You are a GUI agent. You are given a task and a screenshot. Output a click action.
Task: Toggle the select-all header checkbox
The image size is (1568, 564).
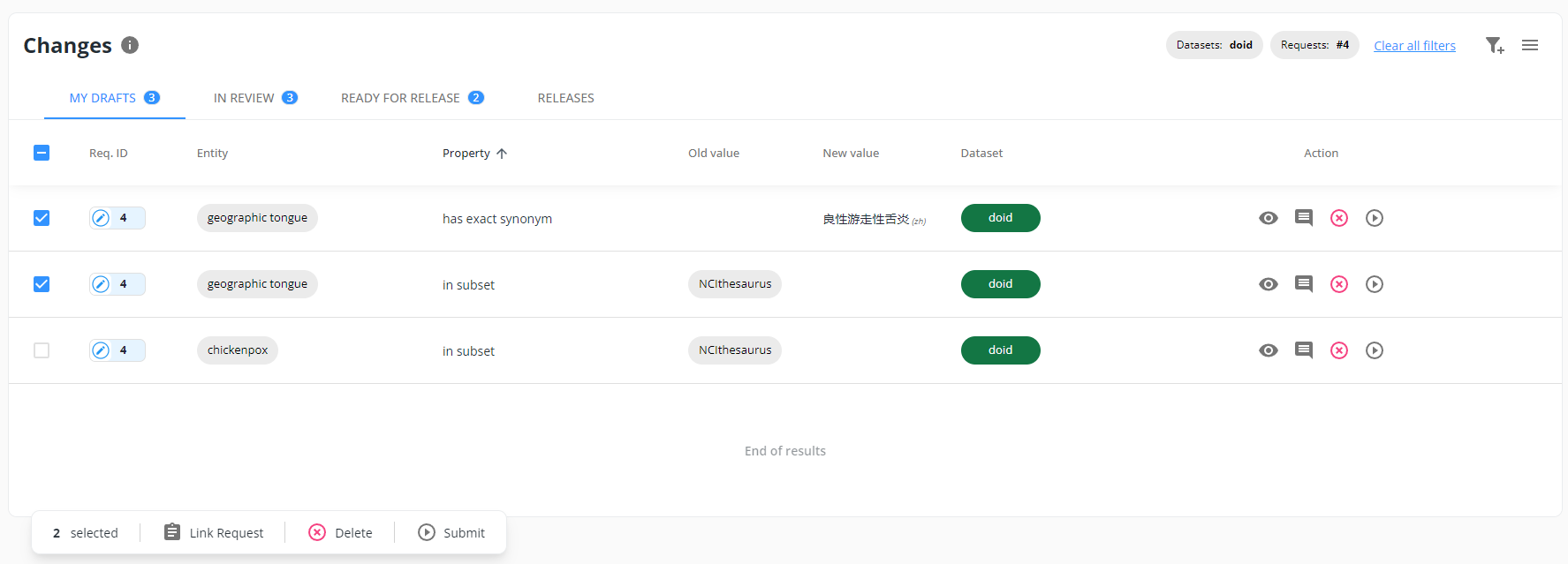click(42, 153)
